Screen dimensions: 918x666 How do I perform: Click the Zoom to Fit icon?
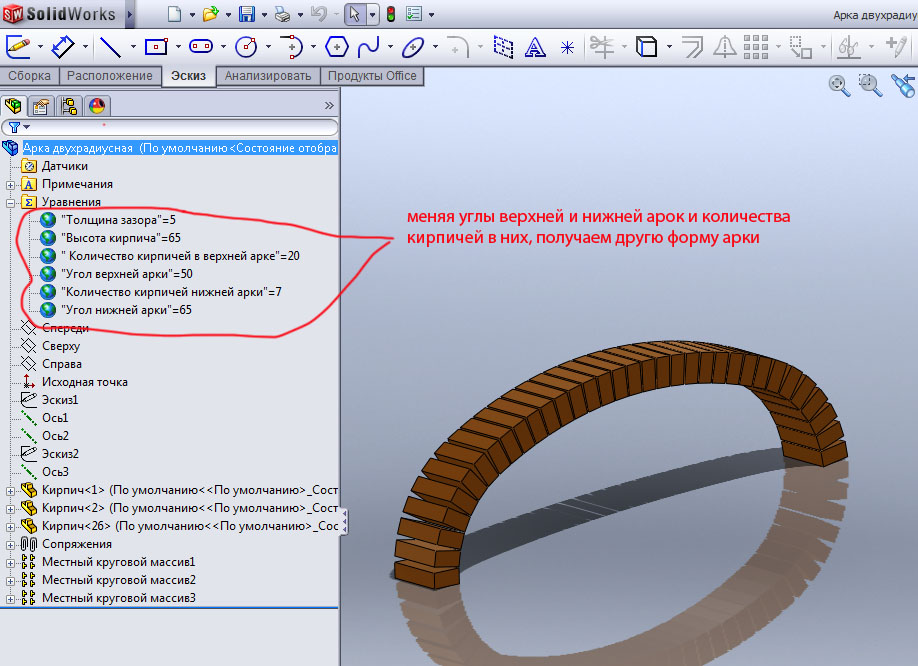(839, 86)
